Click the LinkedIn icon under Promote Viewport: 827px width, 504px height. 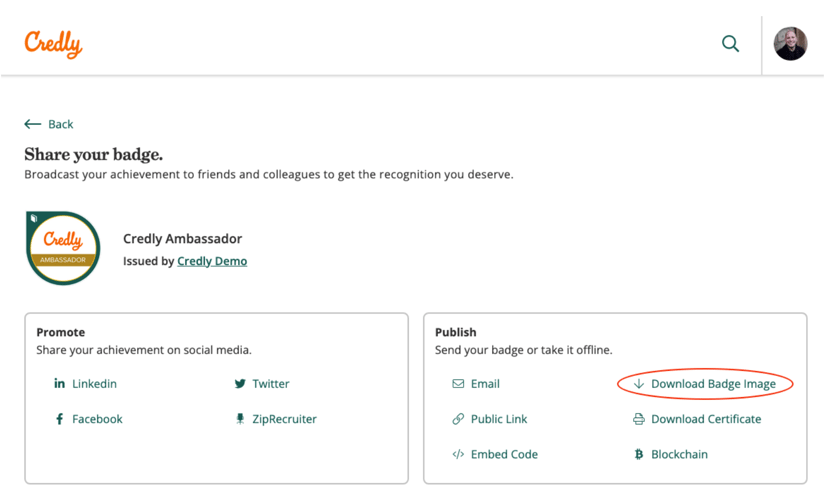(60, 383)
